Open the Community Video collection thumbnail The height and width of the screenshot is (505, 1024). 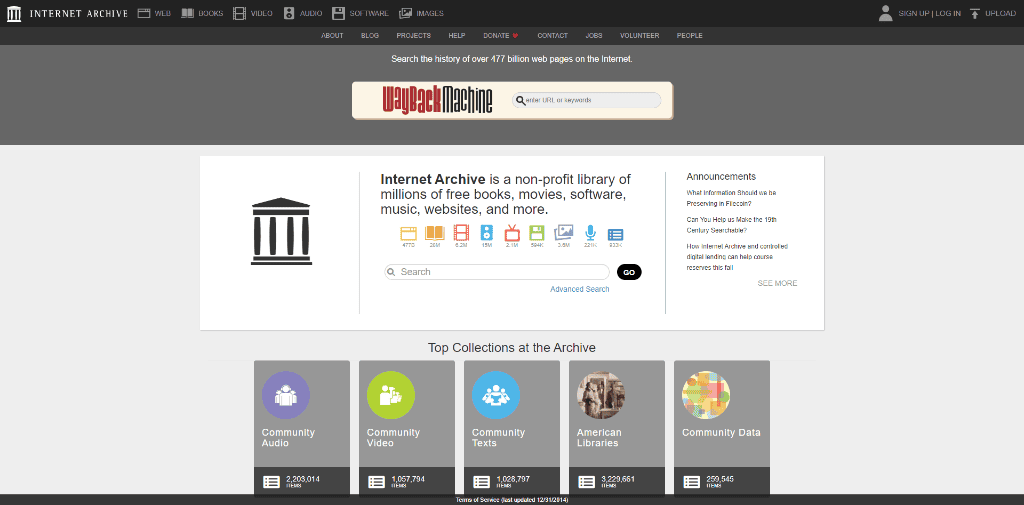tap(391, 395)
